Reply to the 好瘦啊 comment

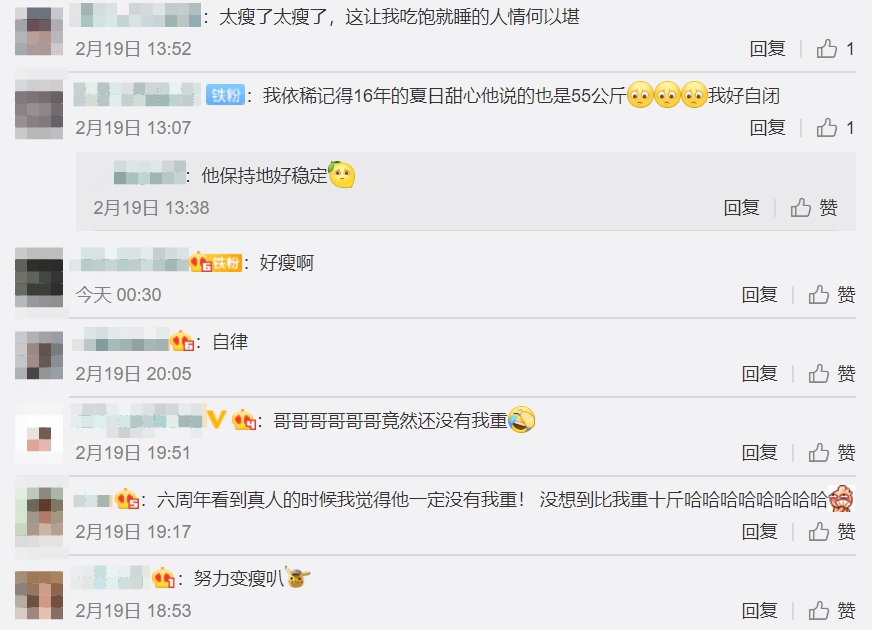[x=759, y=295]
